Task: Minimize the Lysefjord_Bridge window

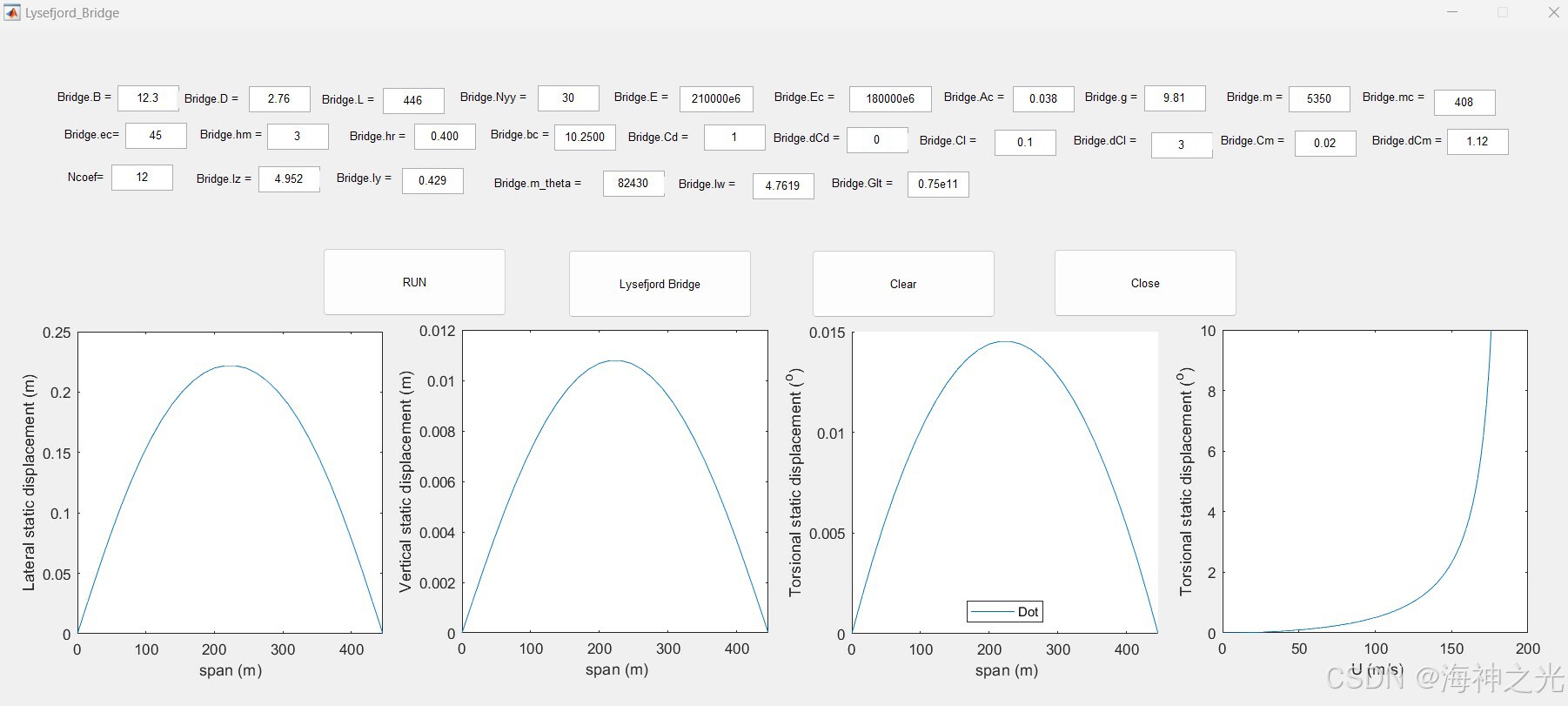Action: tap(1452, 12)
